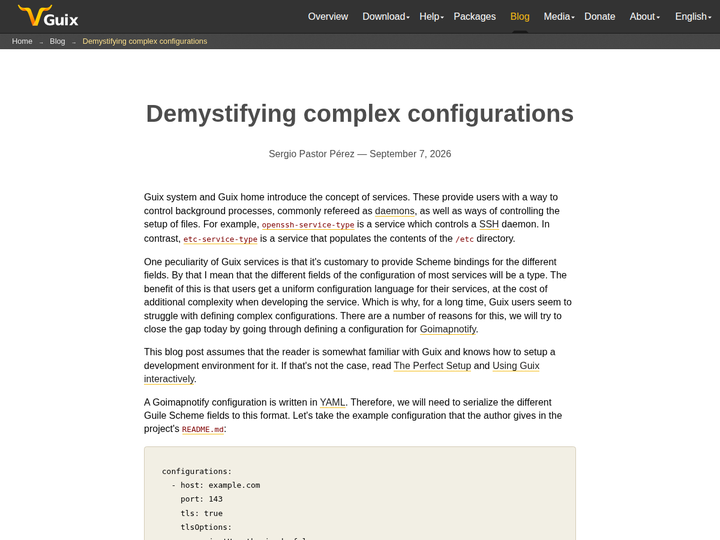Click the article title heading
720x540 pixels.
(x=360, y=113)
